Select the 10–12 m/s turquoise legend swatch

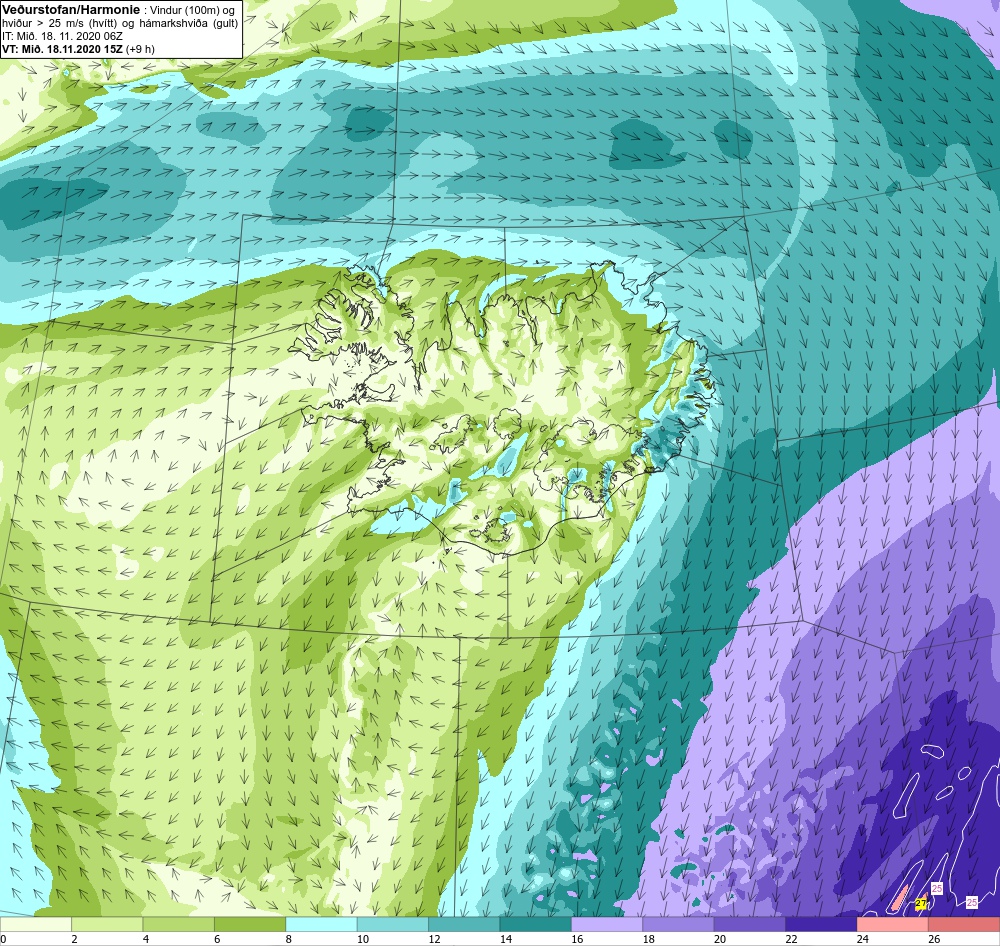click(x=393, y=925)
